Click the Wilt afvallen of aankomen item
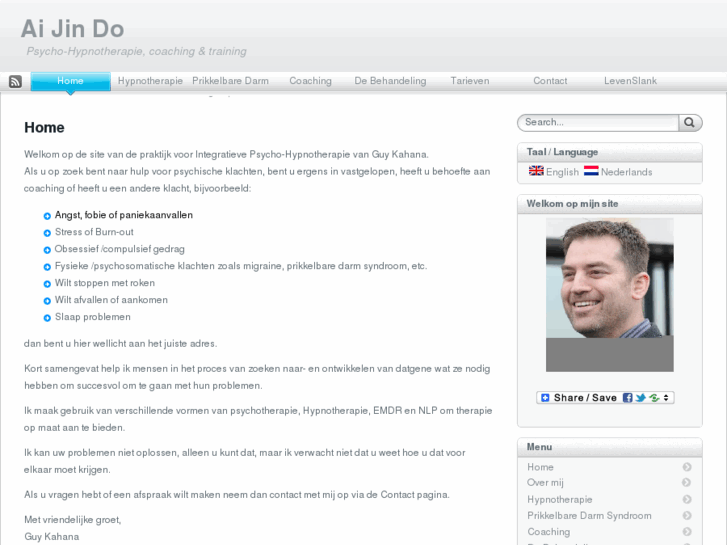The image size is (727, 545). (x=111, y=300)
